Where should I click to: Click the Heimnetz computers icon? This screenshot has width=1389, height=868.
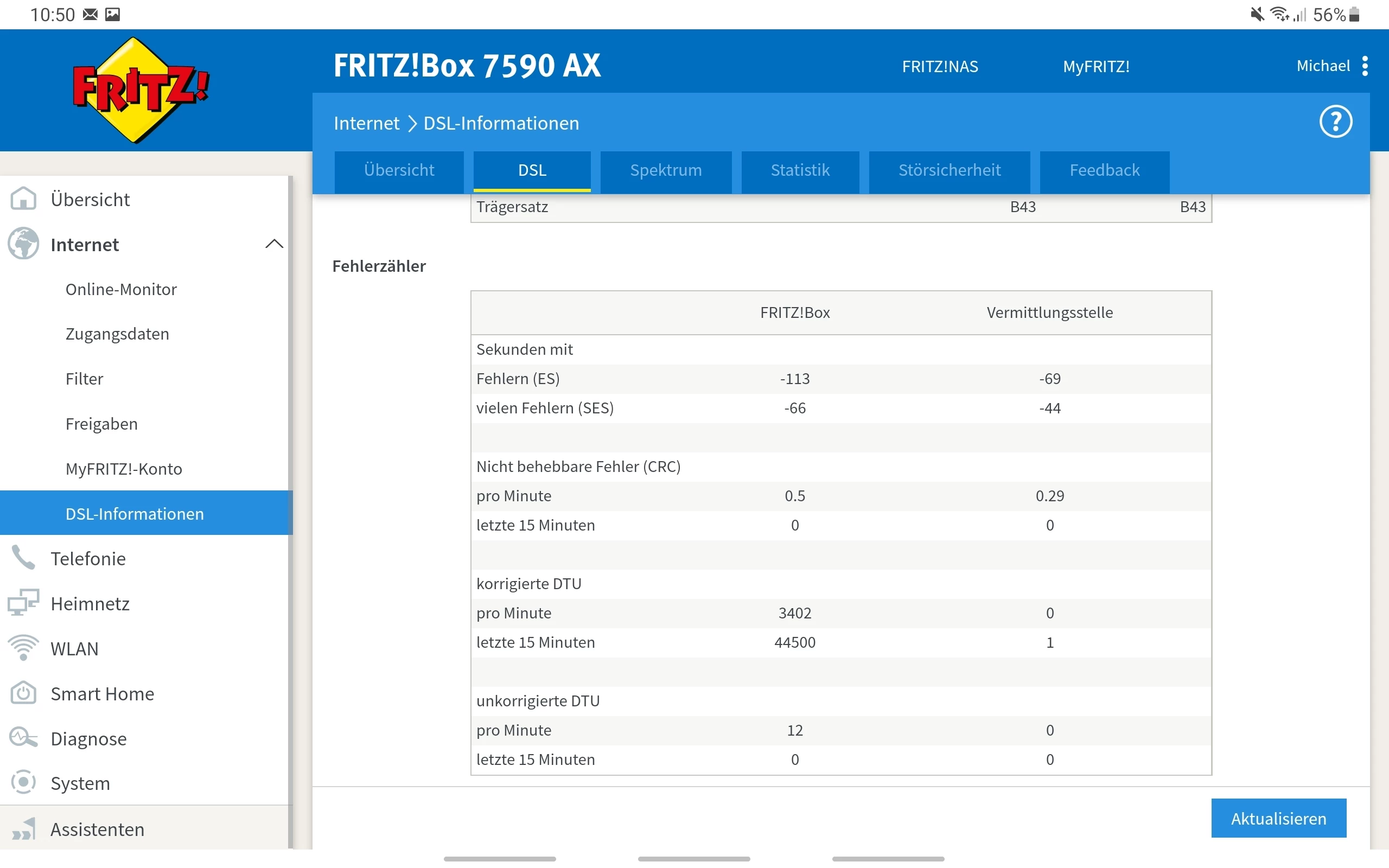point(23,603)
